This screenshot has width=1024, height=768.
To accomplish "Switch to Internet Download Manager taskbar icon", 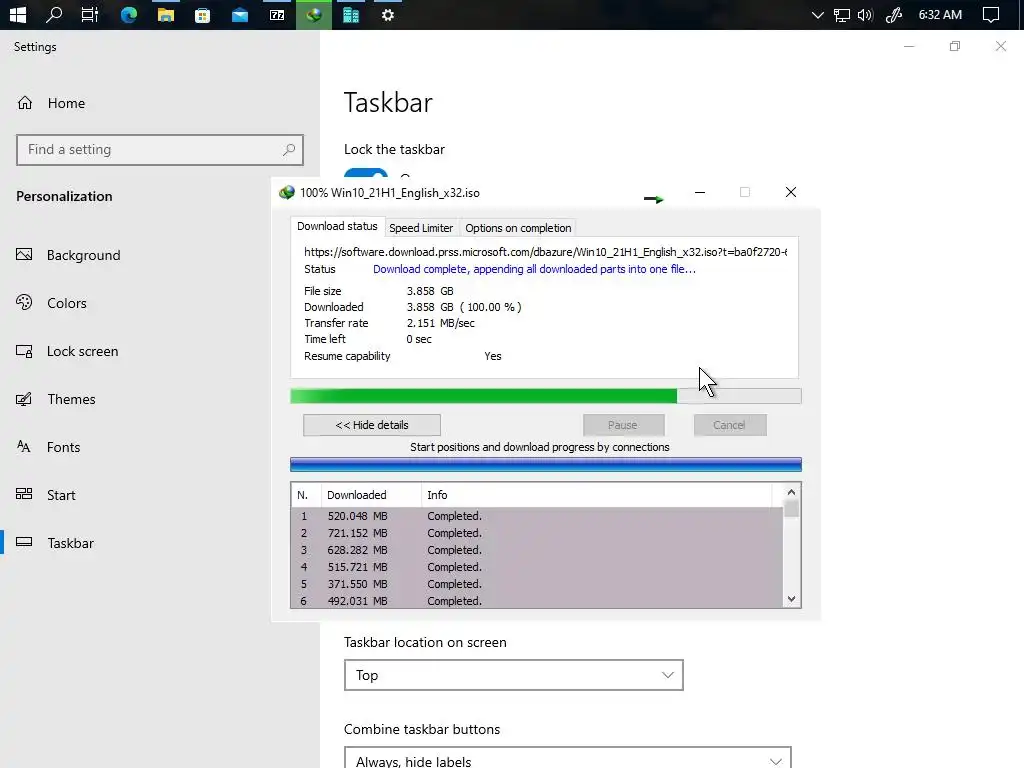I will [x=314, y=14].
